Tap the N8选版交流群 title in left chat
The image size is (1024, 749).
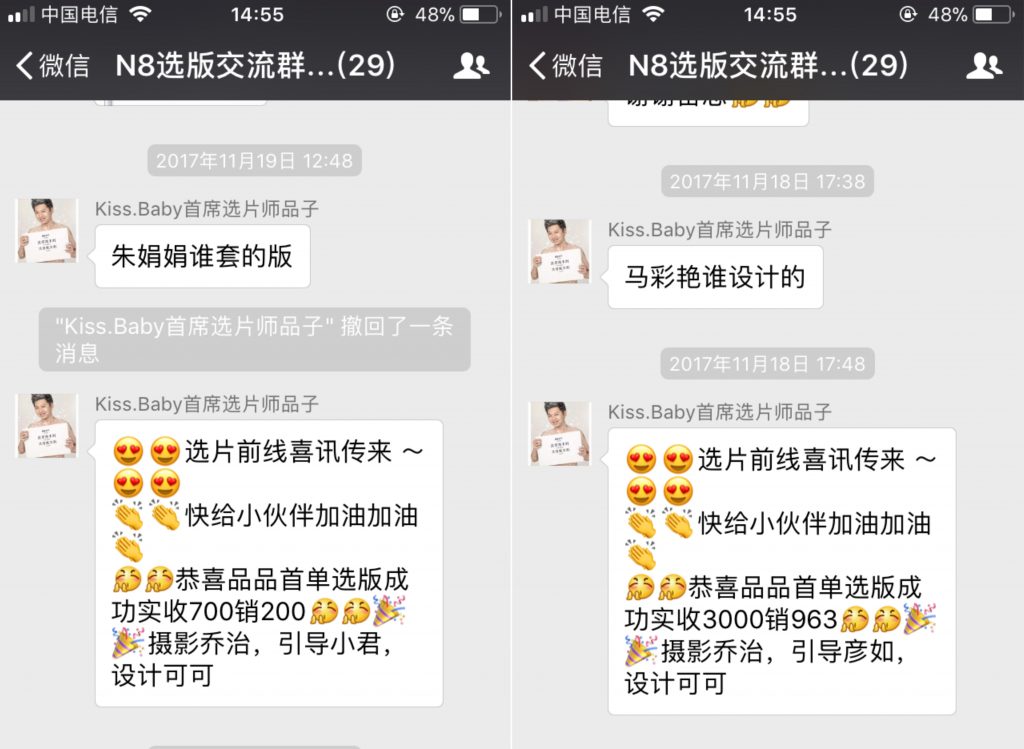(255, 65)
